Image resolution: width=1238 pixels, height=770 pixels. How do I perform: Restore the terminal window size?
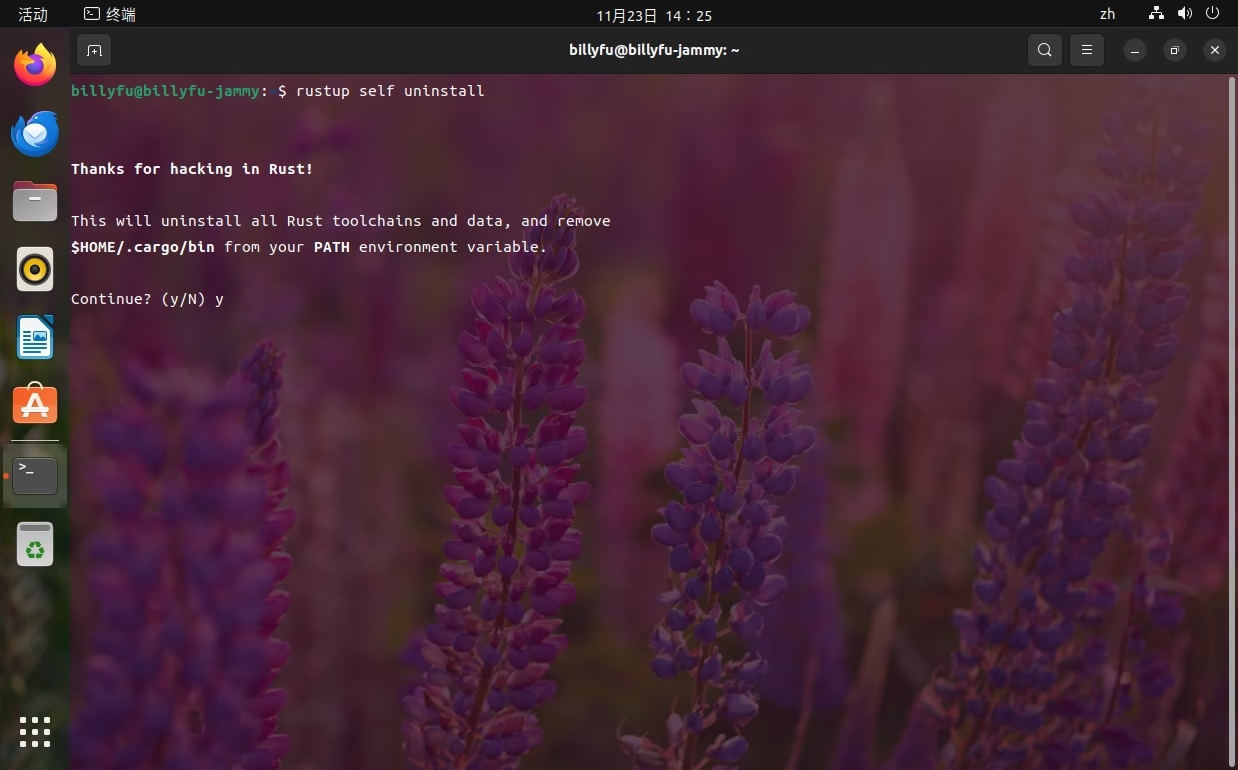click(x=1175, y=50)
